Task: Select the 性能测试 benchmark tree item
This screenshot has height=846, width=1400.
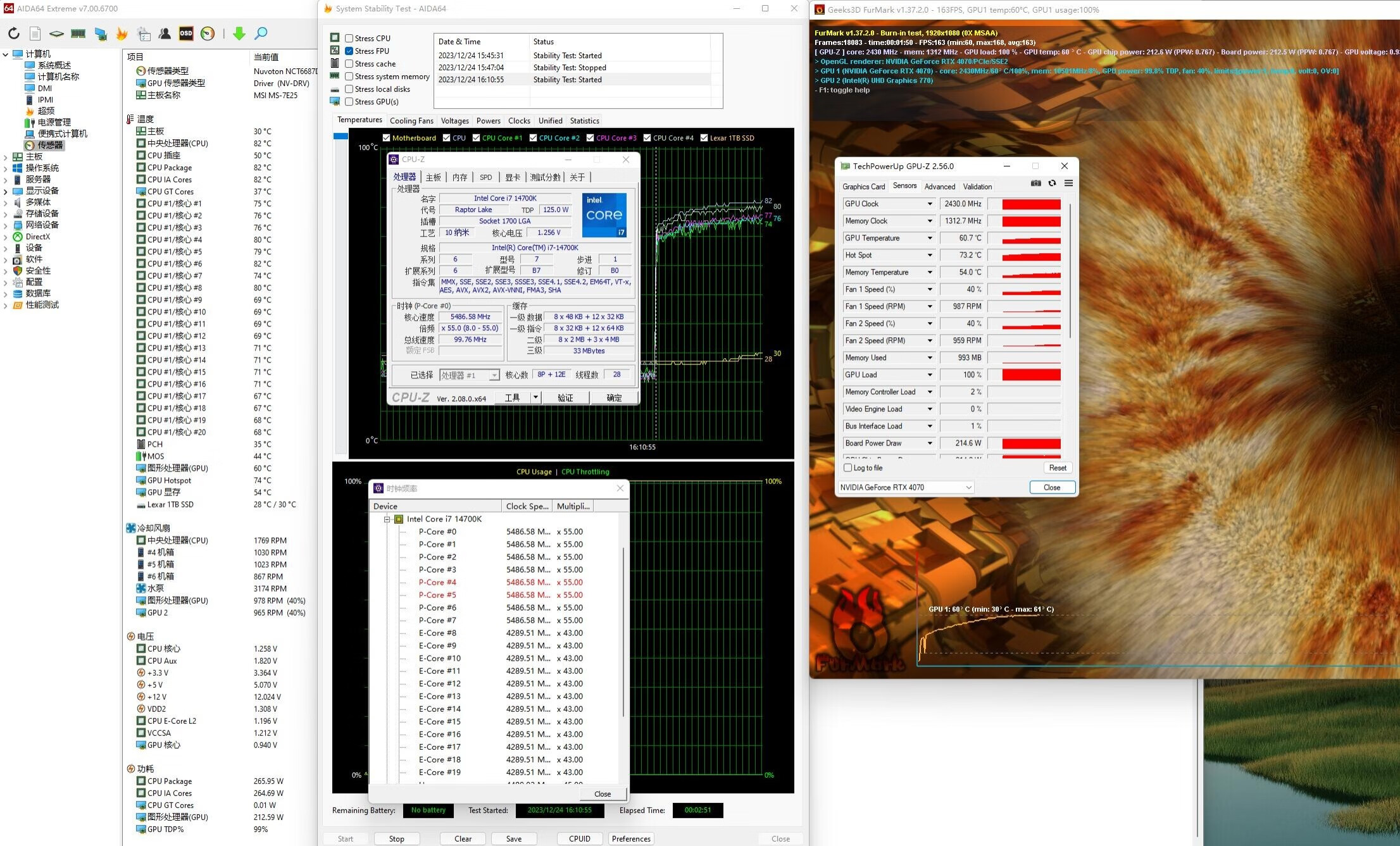Action: [36, 305]
